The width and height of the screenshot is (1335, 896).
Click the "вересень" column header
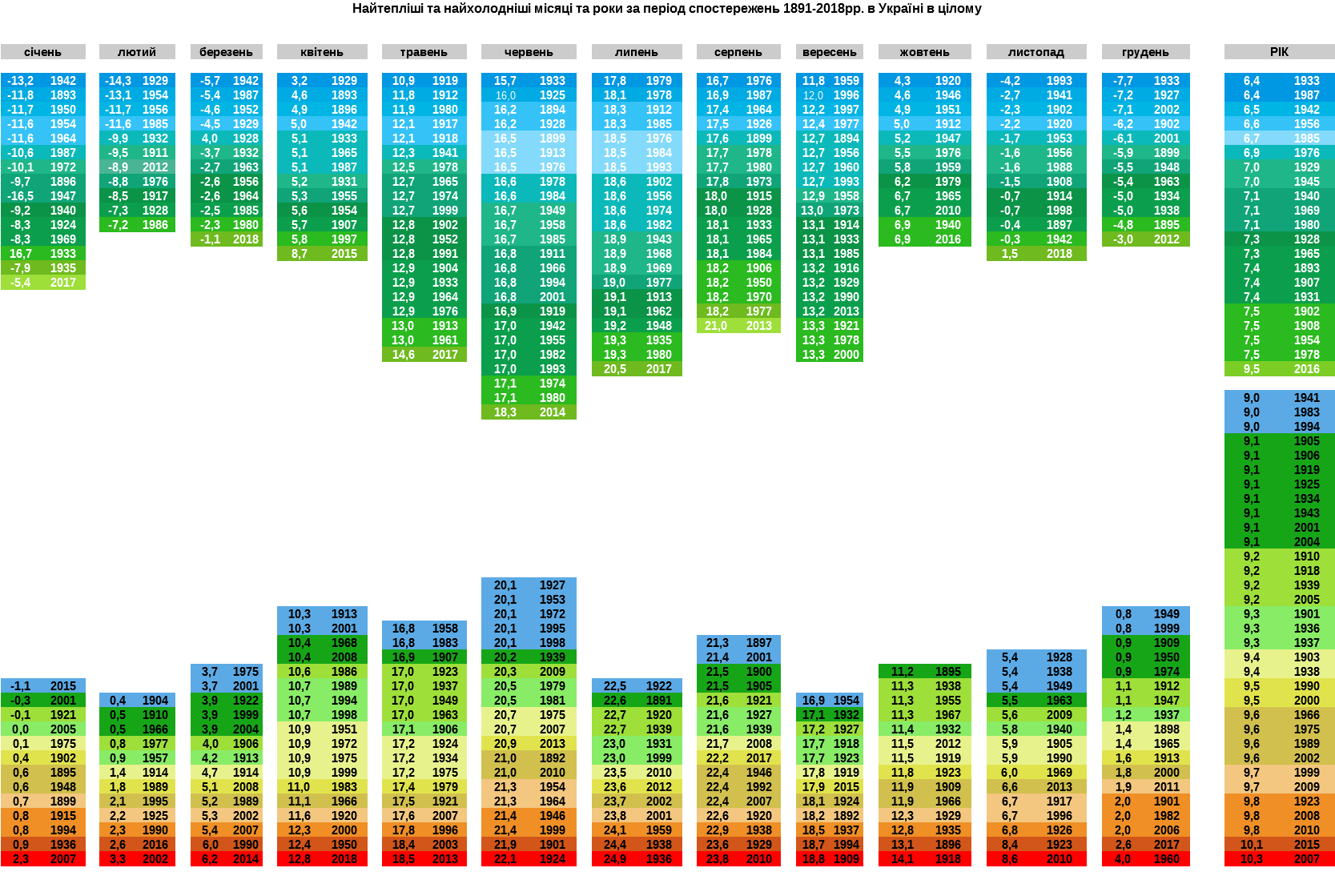pos(830,52)
